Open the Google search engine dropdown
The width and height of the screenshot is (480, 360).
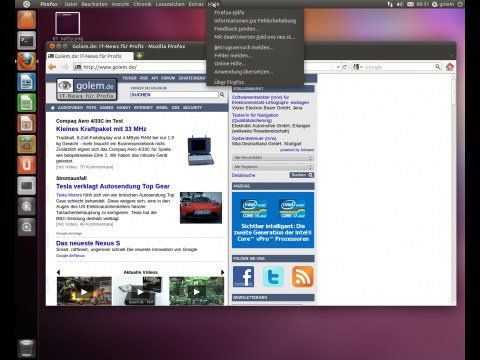358,67
